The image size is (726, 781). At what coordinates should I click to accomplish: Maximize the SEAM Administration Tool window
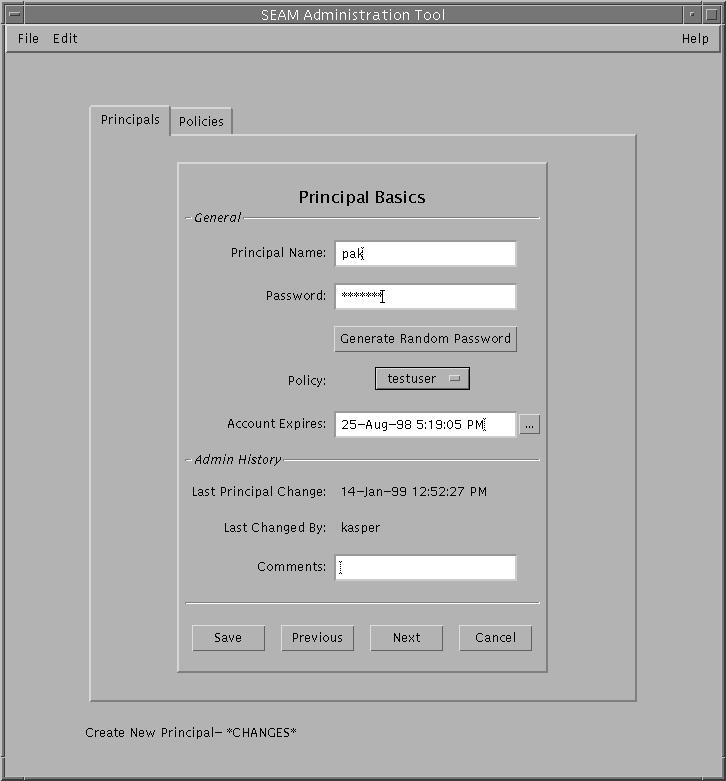pyautogui.click(x=712, y=14)
